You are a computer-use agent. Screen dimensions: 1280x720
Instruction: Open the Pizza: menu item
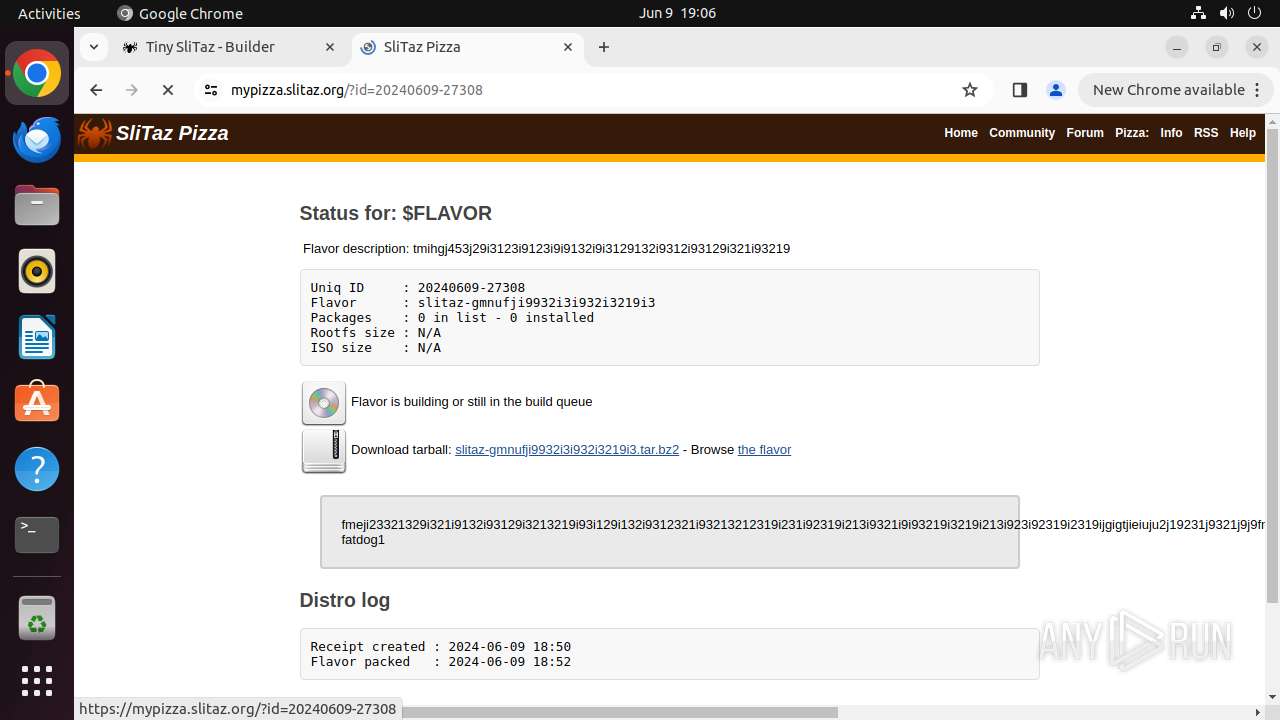1132,133
